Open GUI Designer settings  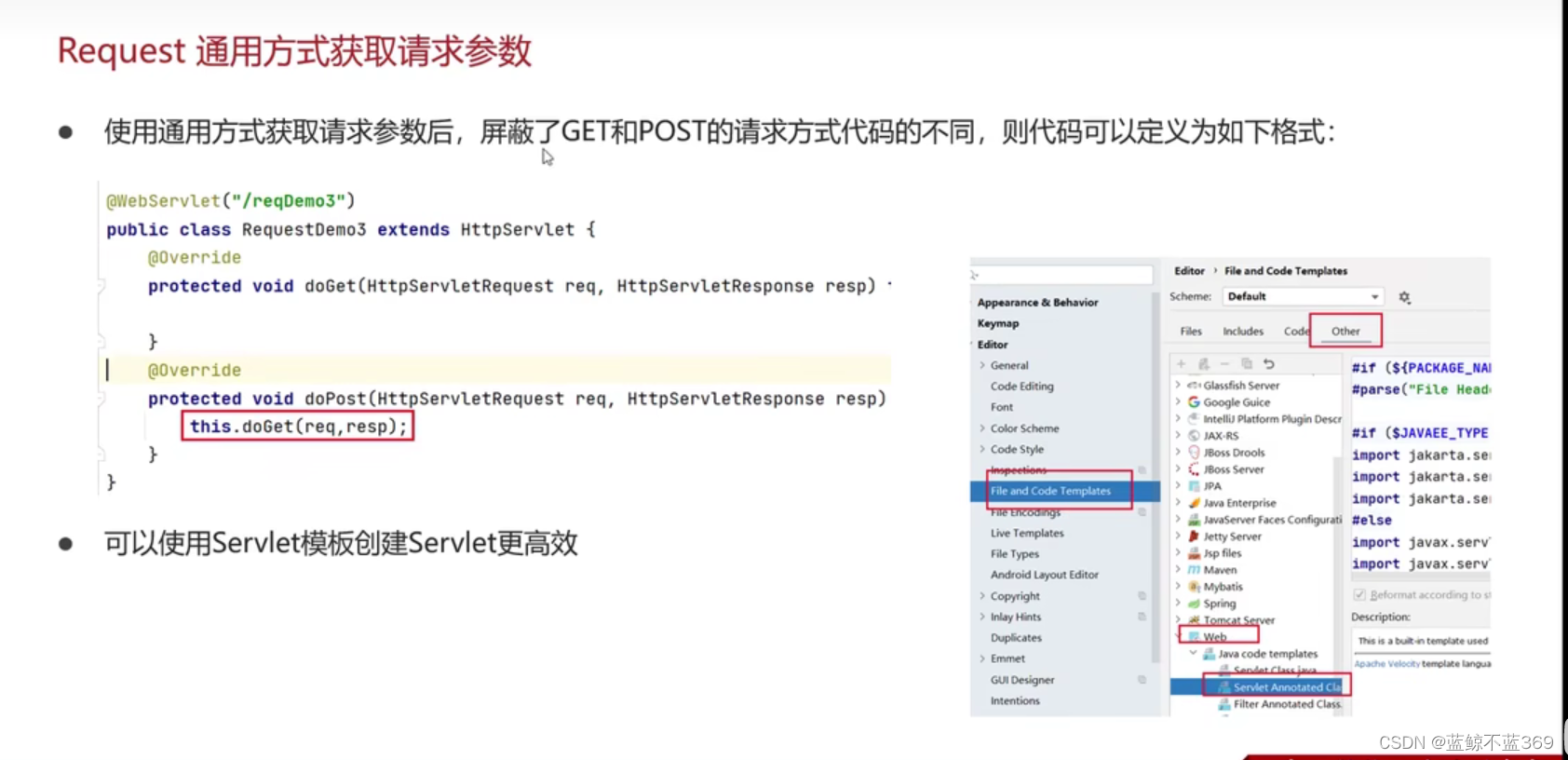click(x=1022, y=681)
